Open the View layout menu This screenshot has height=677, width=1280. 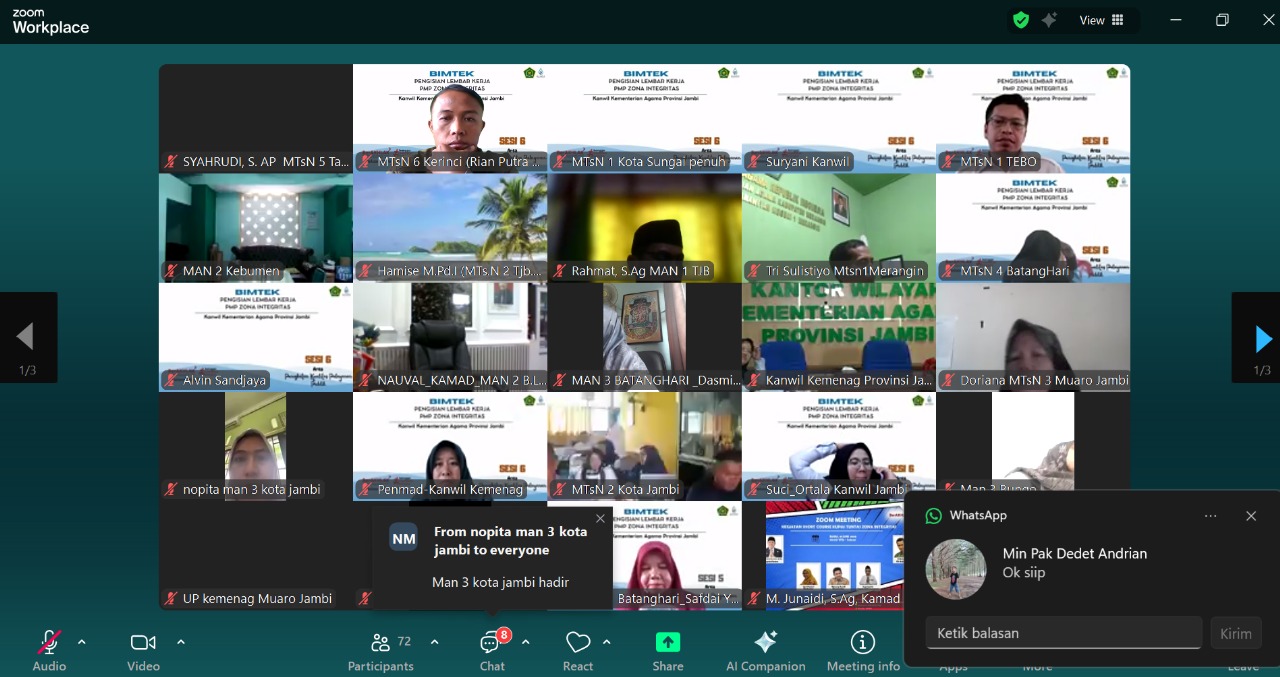click(1101, 20)
